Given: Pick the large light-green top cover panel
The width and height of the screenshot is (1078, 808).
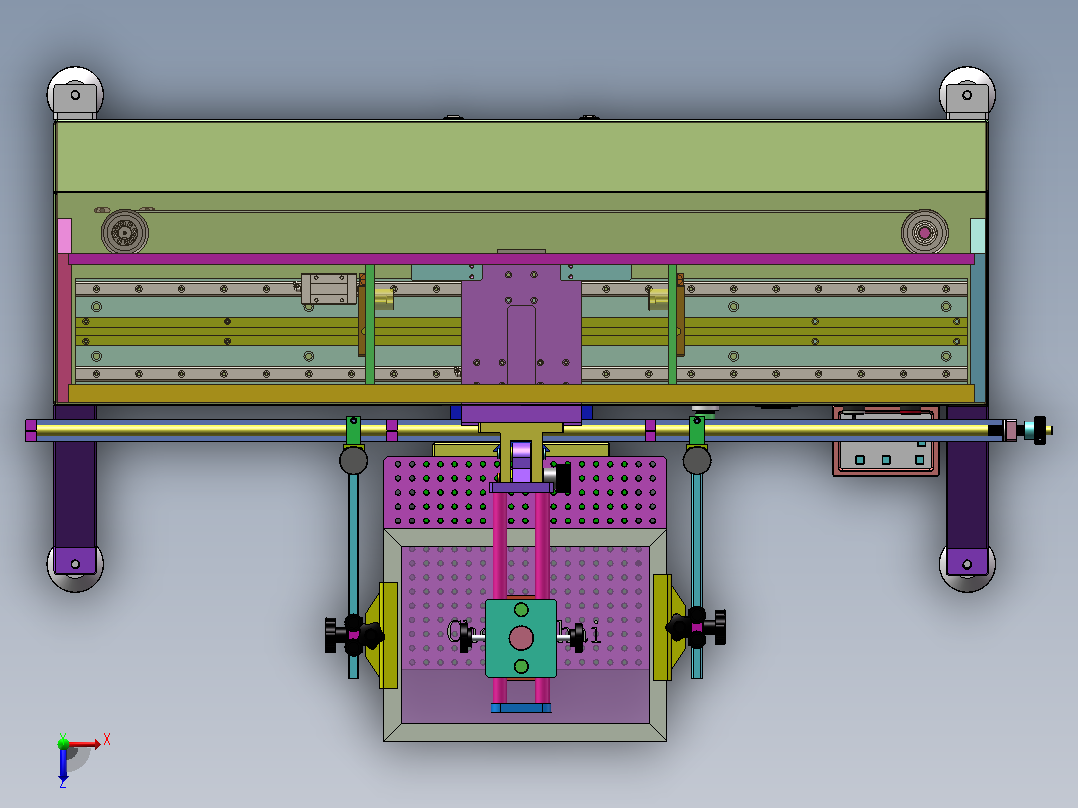Looking at the screenshot, I should pyautogui.click(x=520, y=157).
